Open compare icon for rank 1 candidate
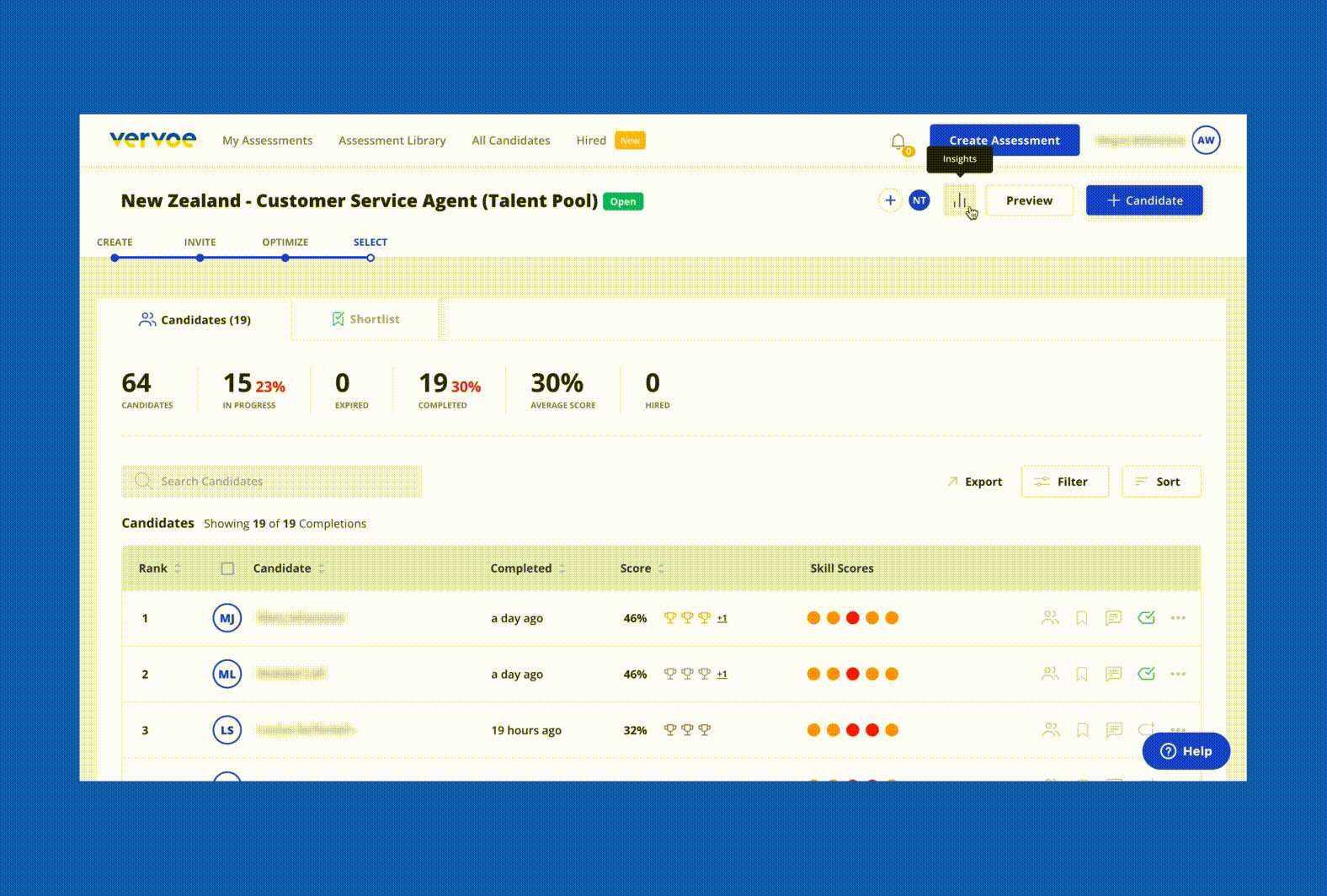This screenshot has height=896, width=1327. coord(1050,618)
